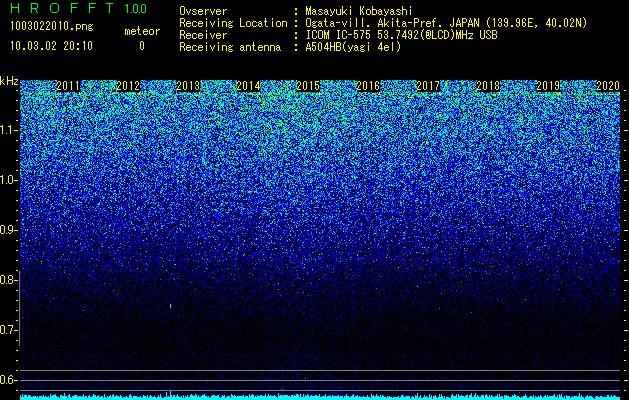
Task: Click the 0.9 kHz axis label
Action: [8, 230]
